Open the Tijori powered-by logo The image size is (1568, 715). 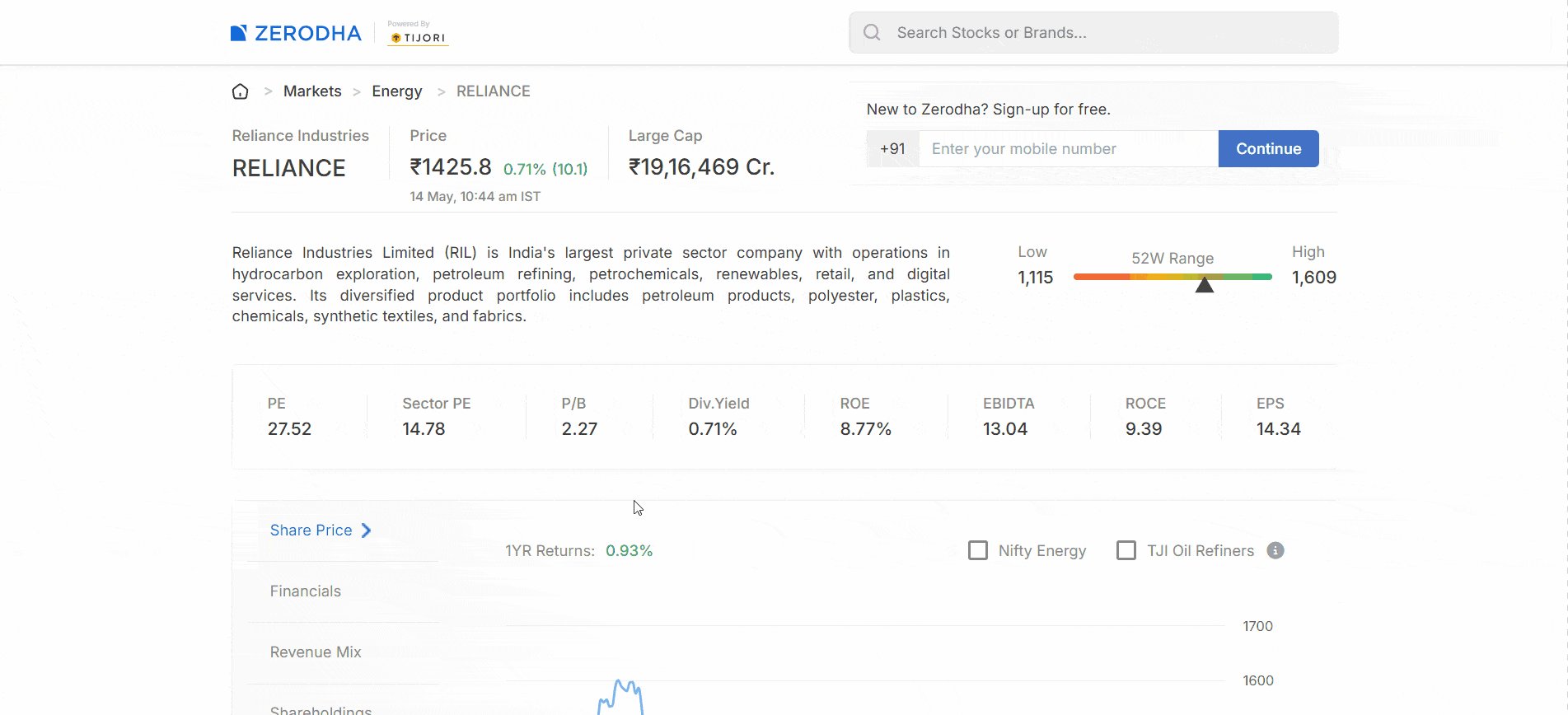click(418, 33)
